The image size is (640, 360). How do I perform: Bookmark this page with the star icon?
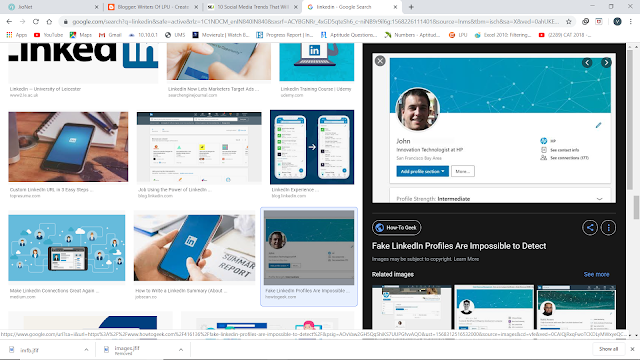tap(569, 22)
